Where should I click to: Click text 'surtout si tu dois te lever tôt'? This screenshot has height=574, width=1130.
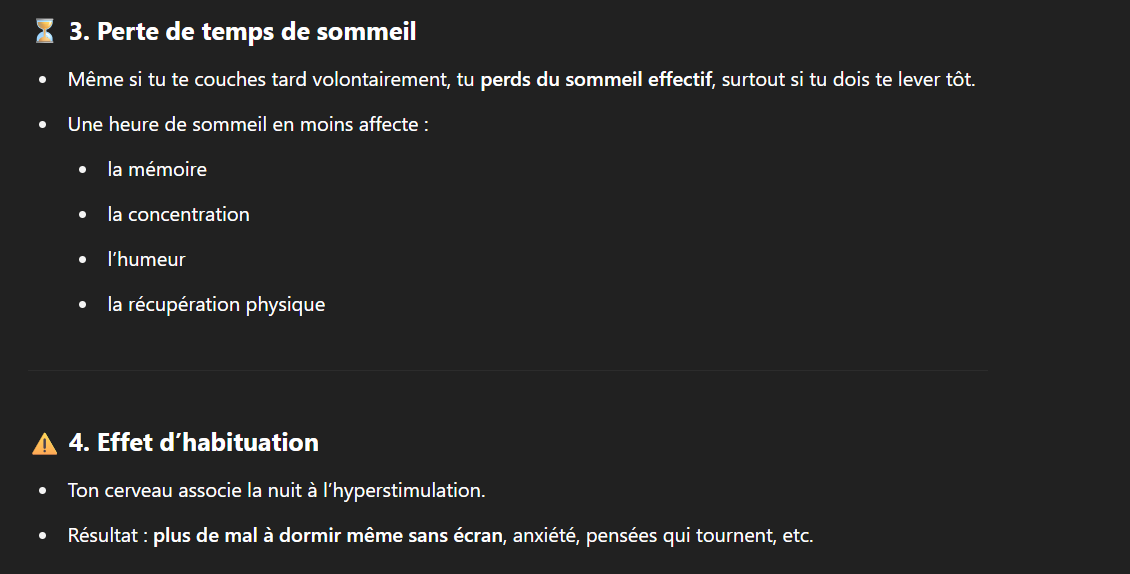point(847,79)
